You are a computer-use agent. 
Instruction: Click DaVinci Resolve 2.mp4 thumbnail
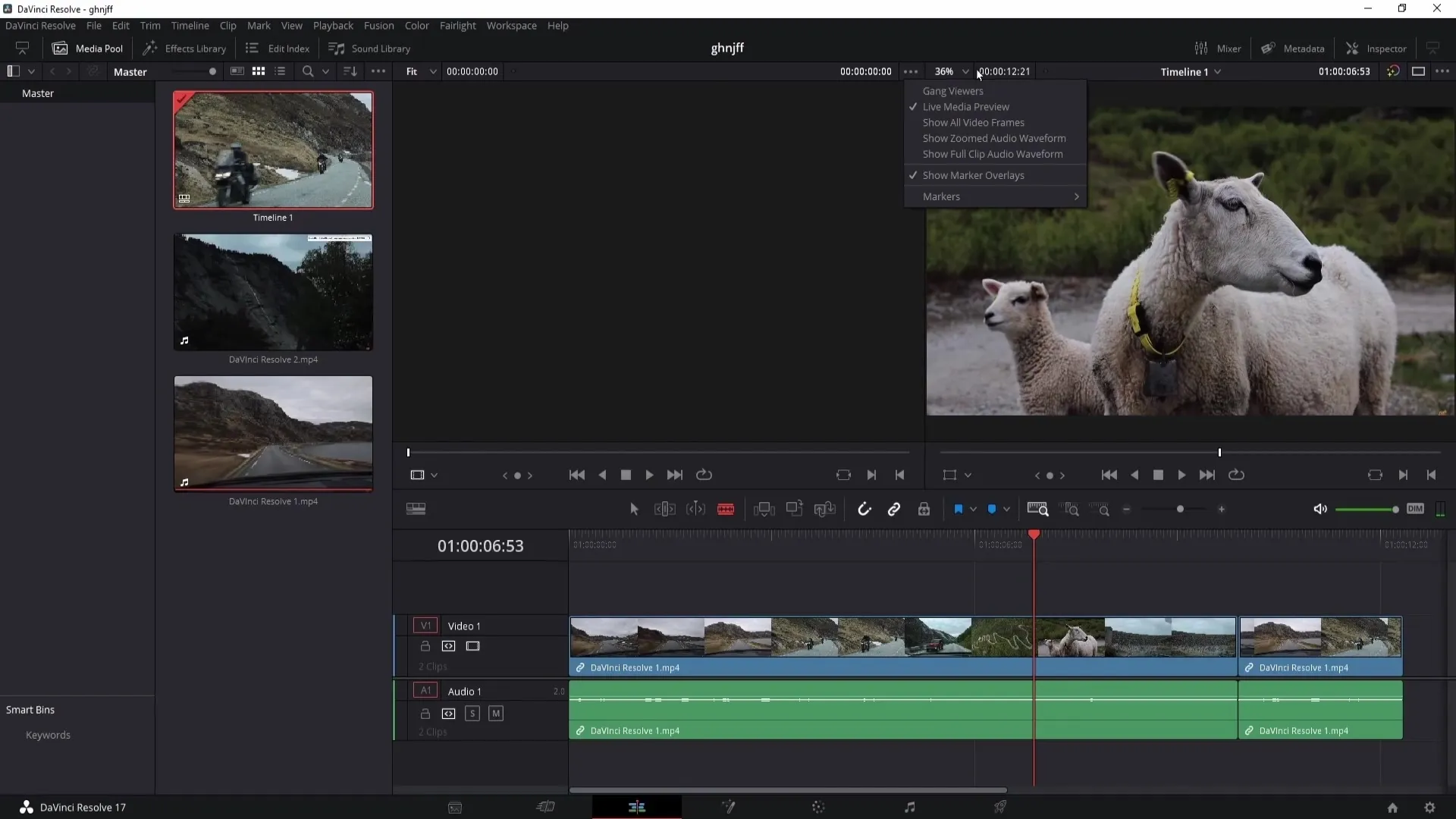(273, 291)
